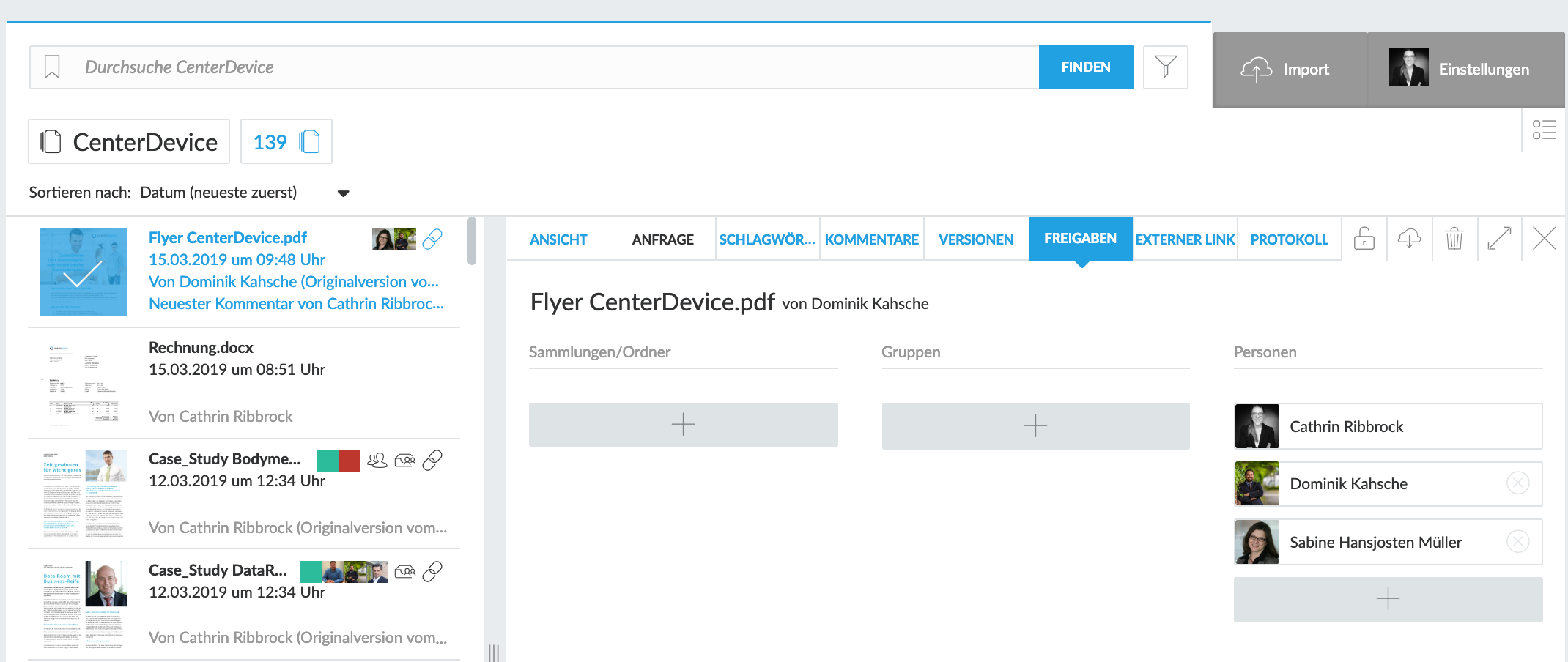Screen dimensions: 1568x662
Task: Click the panel splitter handle
Action: pyautogui.click(x=494, y=652)
